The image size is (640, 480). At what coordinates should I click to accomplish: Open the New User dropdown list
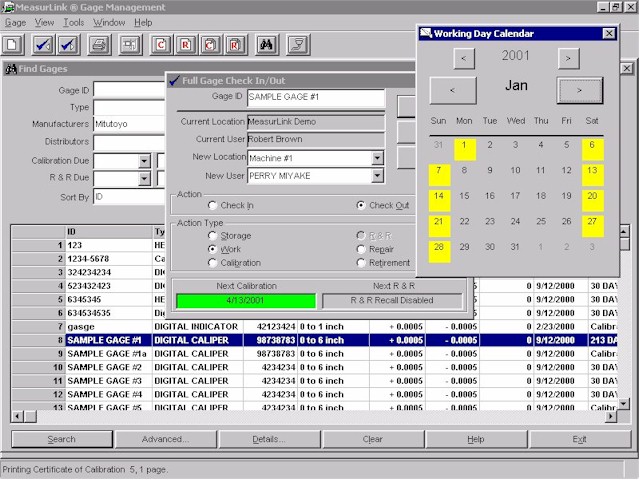pyautogui.click(x=377, y=176)
